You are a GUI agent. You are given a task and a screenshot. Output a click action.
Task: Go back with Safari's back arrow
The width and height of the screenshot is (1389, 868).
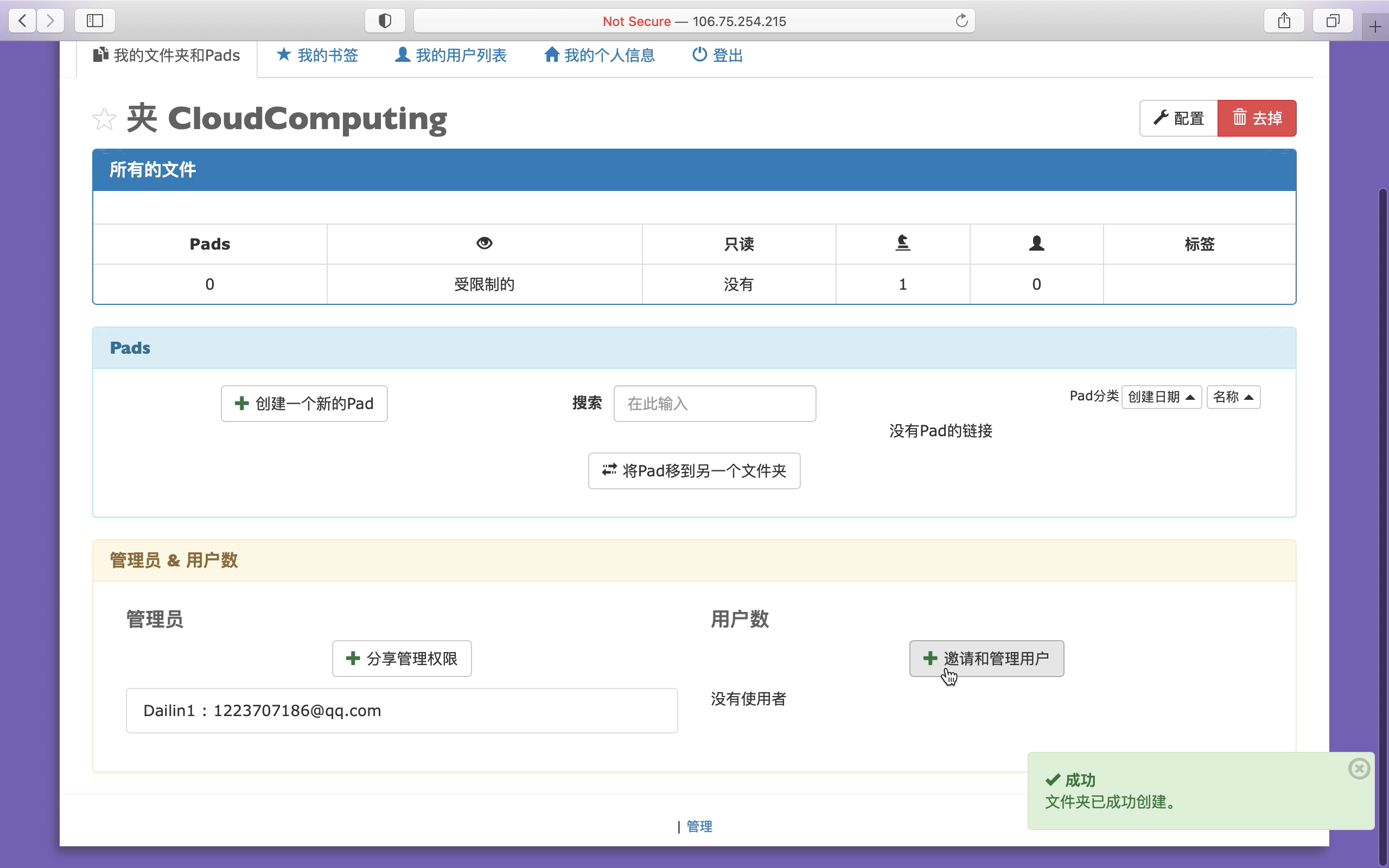click(x=22, y=21)
